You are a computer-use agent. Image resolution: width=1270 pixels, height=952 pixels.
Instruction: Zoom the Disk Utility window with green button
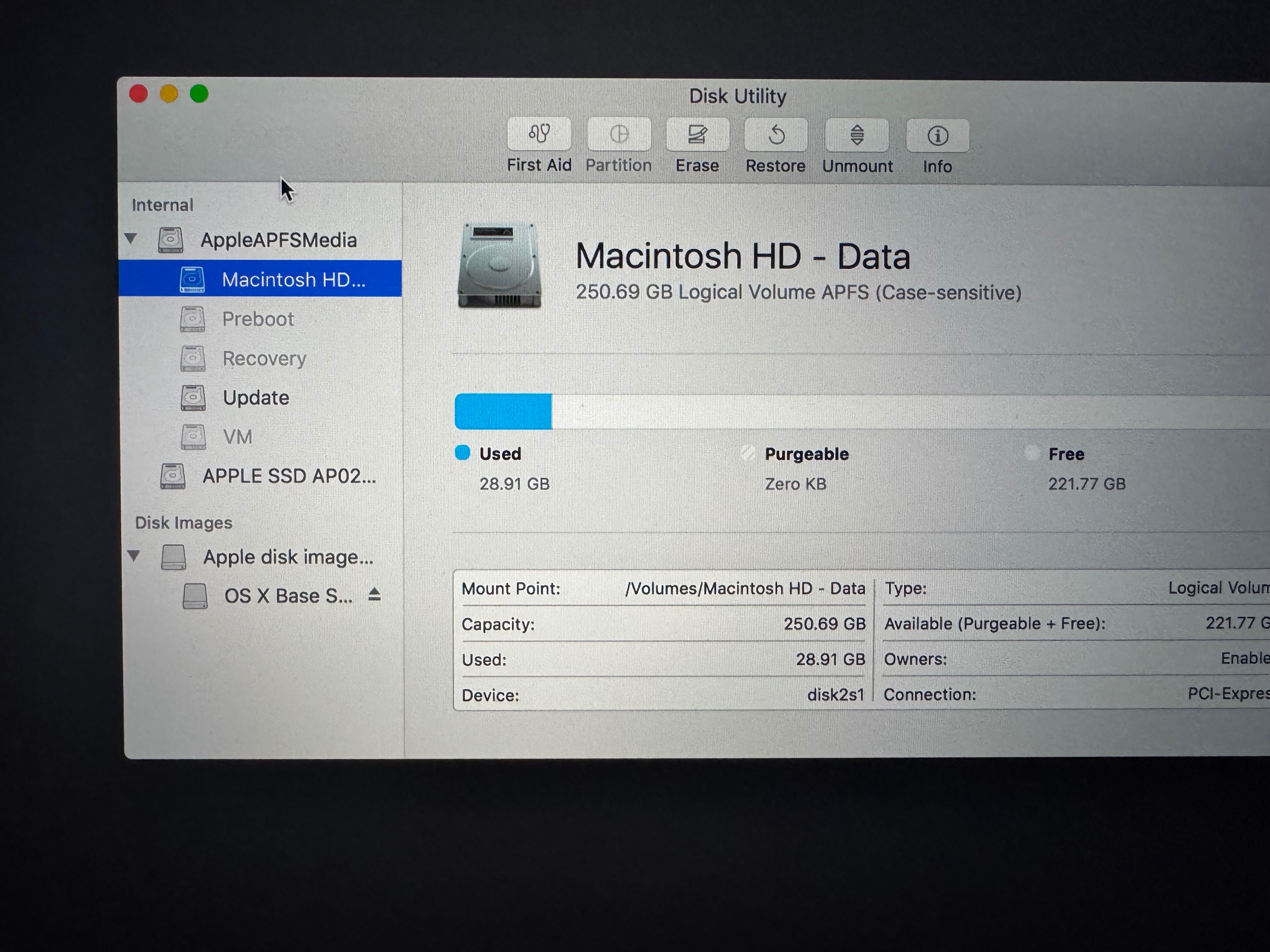pyautogui.click(x=199, y=93)
